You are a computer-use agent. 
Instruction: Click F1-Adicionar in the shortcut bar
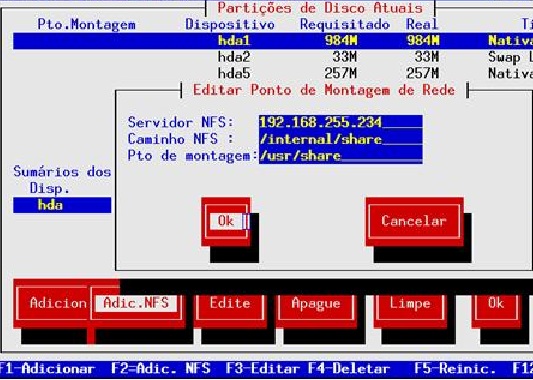pyautogui.click(x=47, y=369)
